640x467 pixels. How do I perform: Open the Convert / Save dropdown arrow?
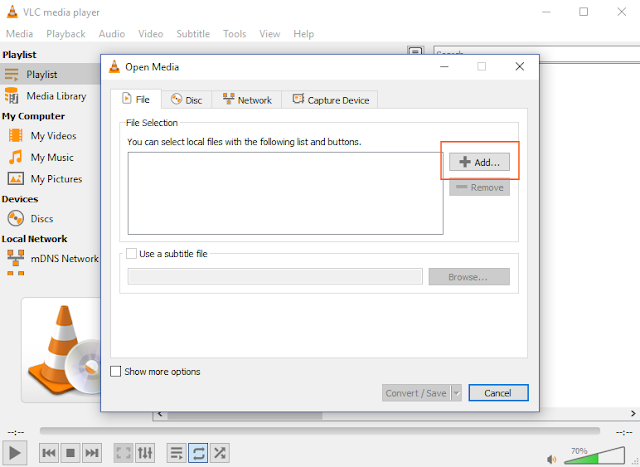coord(456,393)
